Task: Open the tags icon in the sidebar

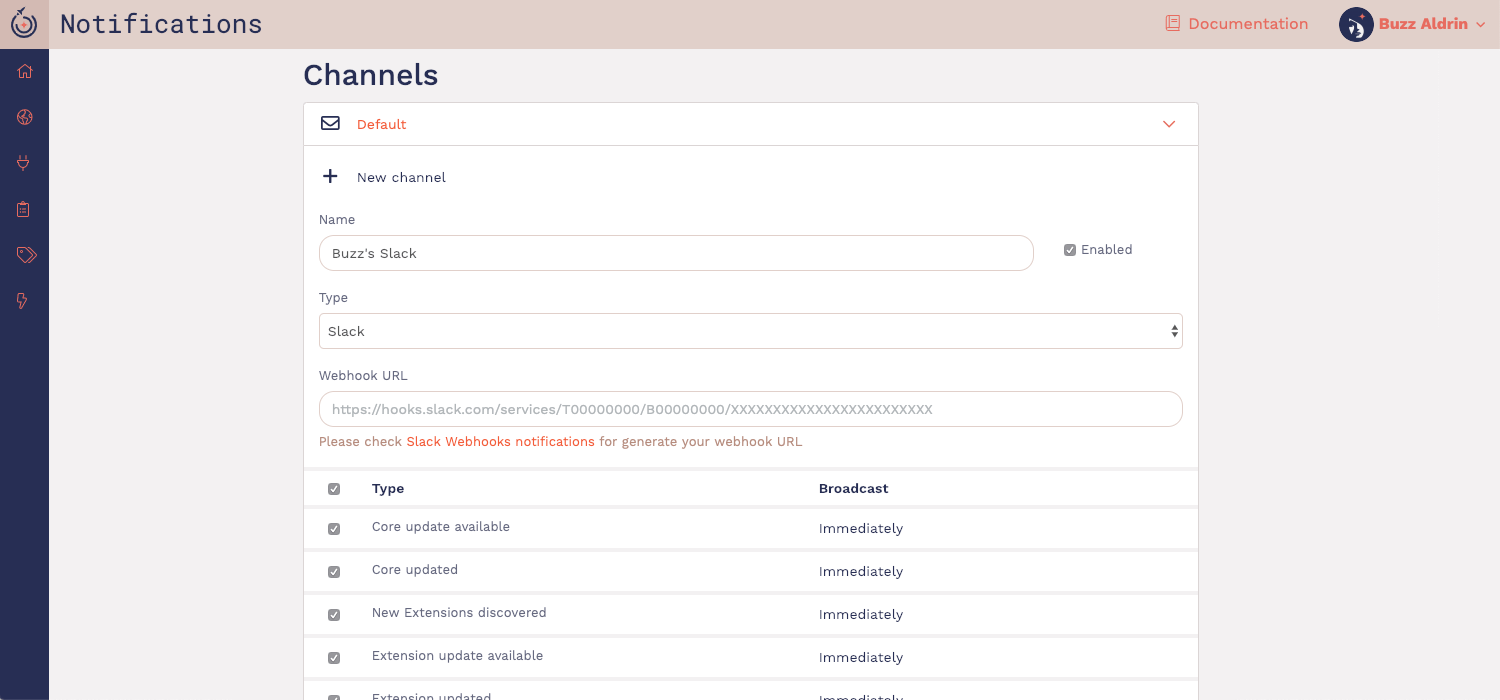Action: tap(26, 255)
